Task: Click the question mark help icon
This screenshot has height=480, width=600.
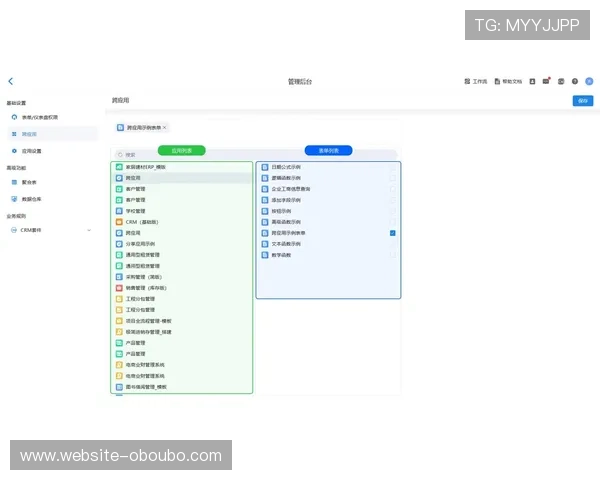Action: click(576, 81)
